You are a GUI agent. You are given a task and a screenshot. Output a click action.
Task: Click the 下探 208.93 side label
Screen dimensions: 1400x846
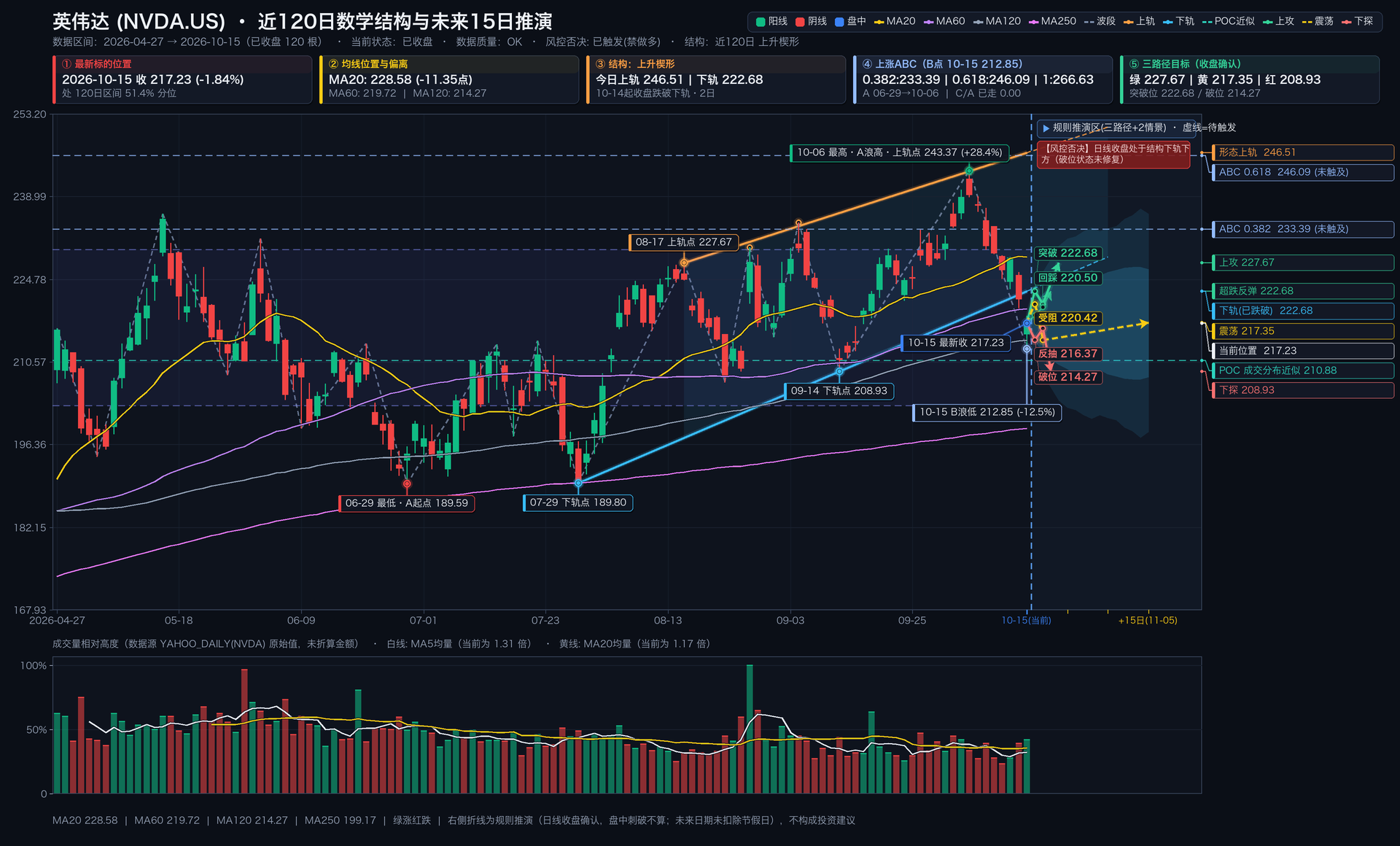pos(1303,390)
